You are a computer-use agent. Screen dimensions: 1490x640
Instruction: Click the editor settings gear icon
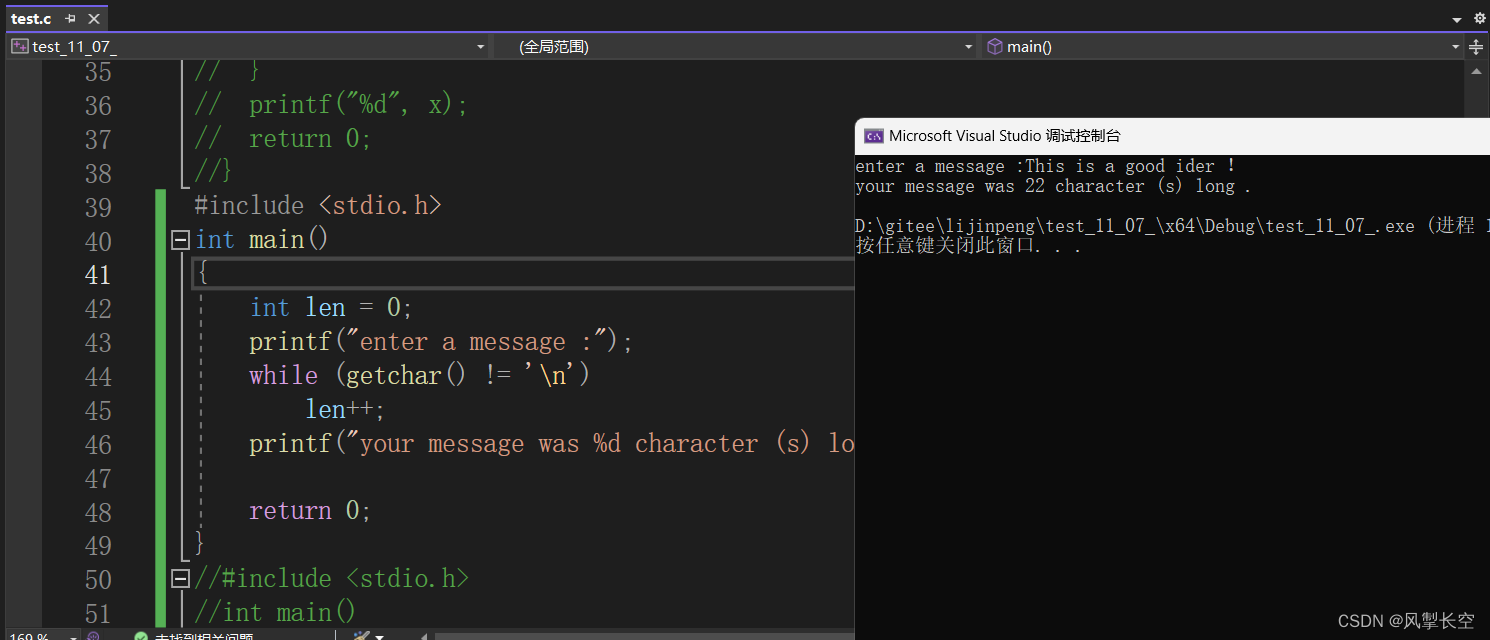point(1480,18)
